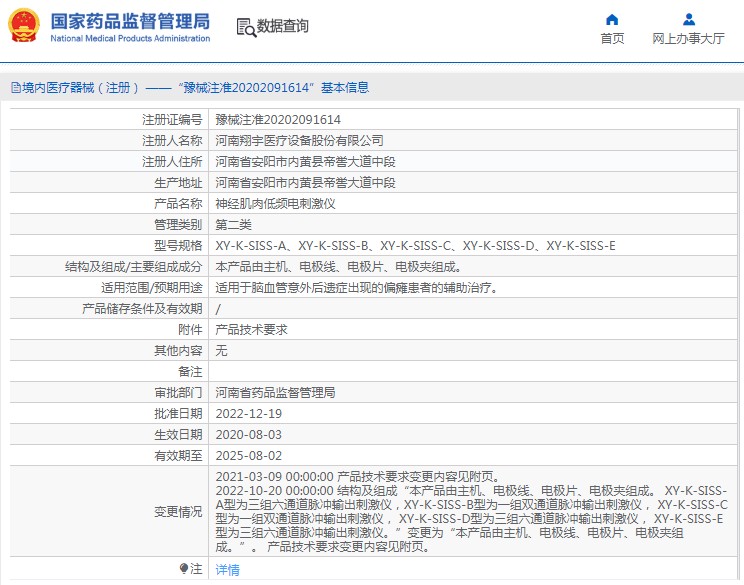Screen dimensions: 744x585
Task: Click the bulb icon beside 注
Action: (x=184, y=569)
